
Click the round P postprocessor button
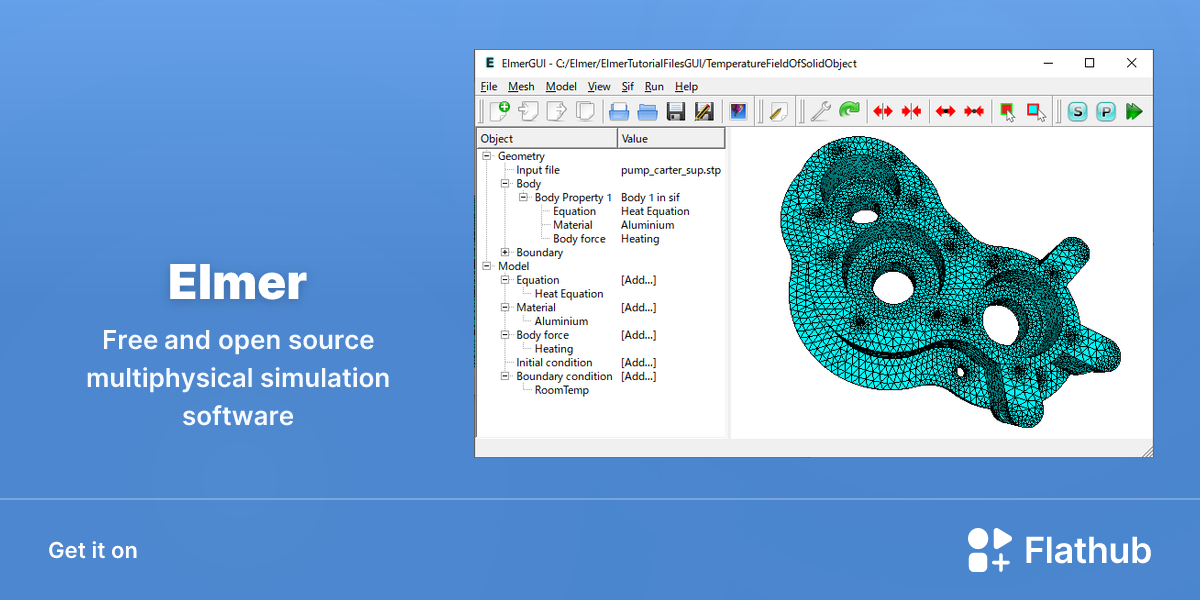click(1106, 111)
